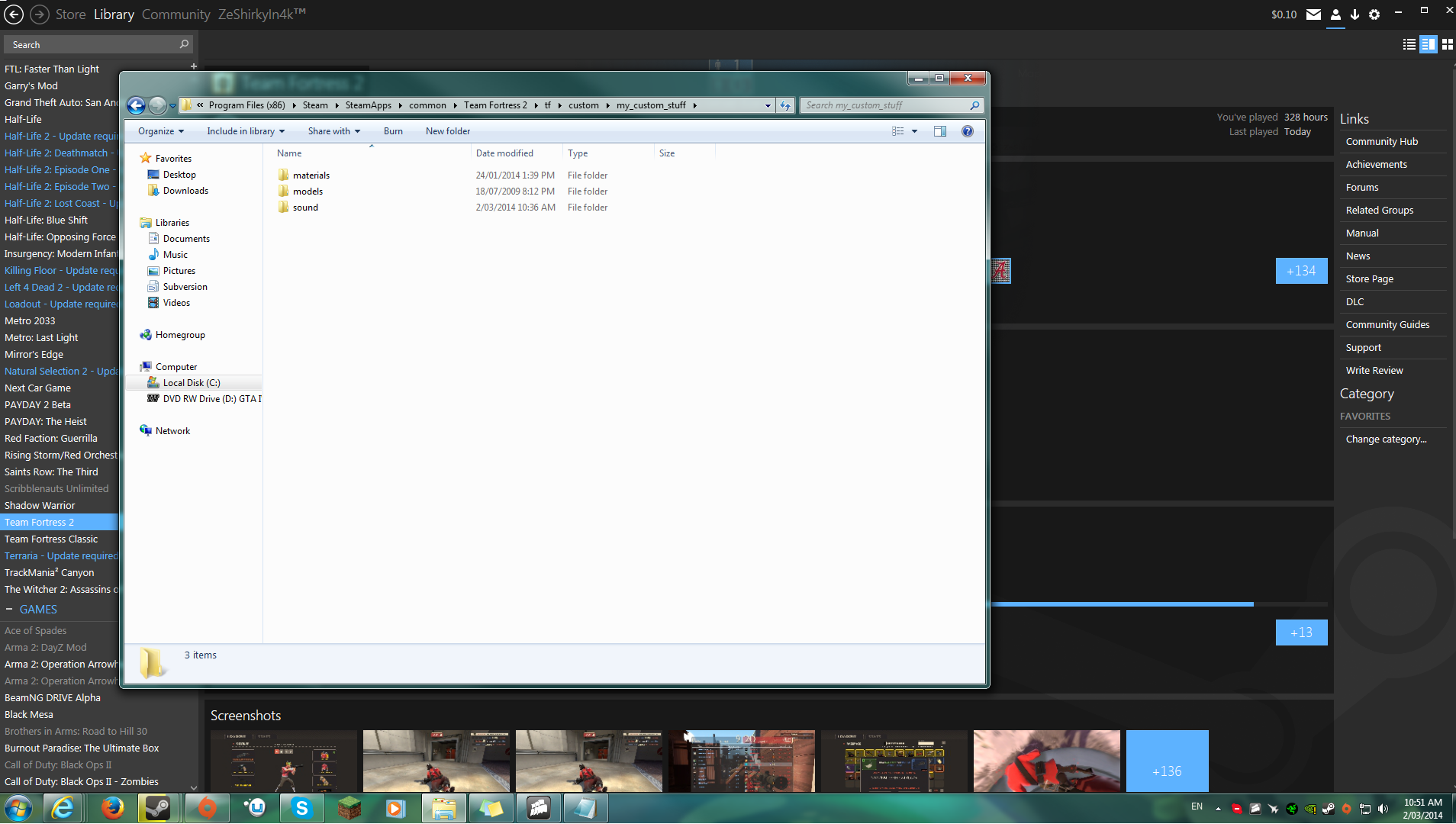Refresh the Explorer folder view

click(785, 105)
